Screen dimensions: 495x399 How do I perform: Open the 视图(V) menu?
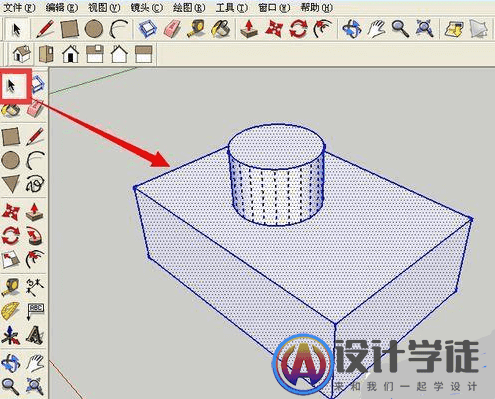pyautogui.click(x=104, y=7)
